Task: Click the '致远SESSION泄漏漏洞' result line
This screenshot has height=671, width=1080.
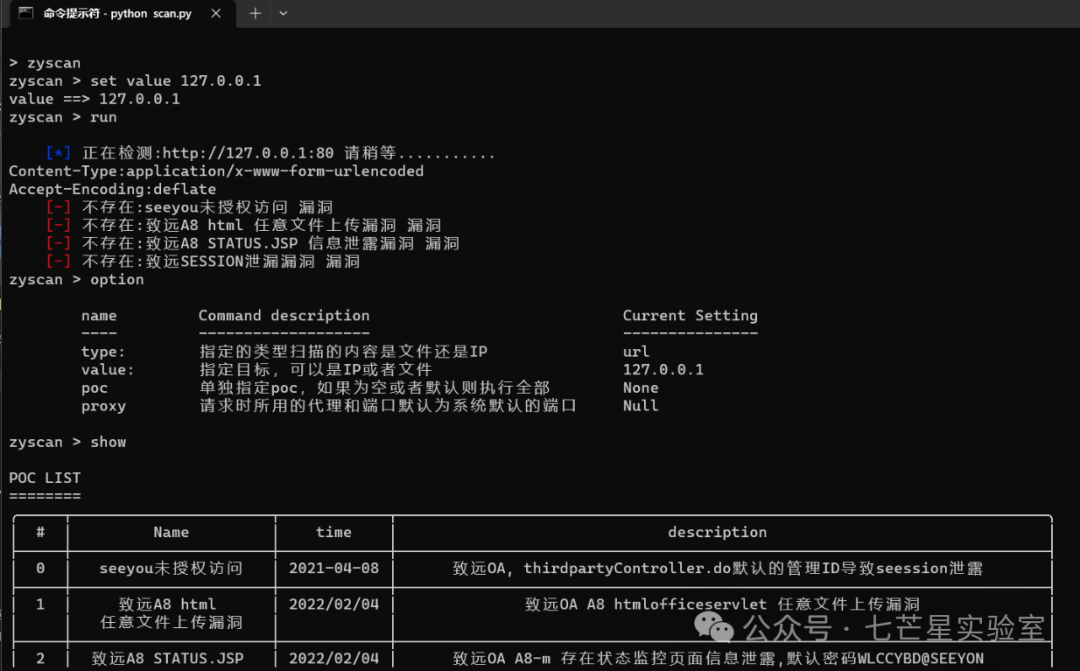Action: coord(203,261)
